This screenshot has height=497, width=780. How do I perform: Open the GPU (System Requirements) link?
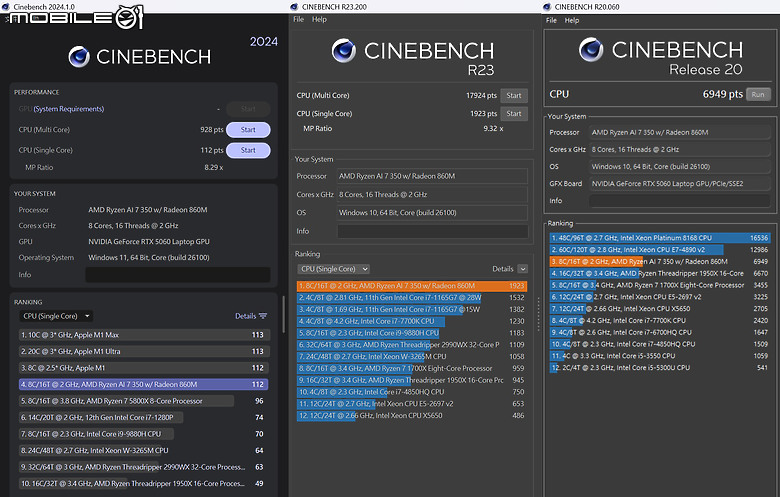coord(69,109)
